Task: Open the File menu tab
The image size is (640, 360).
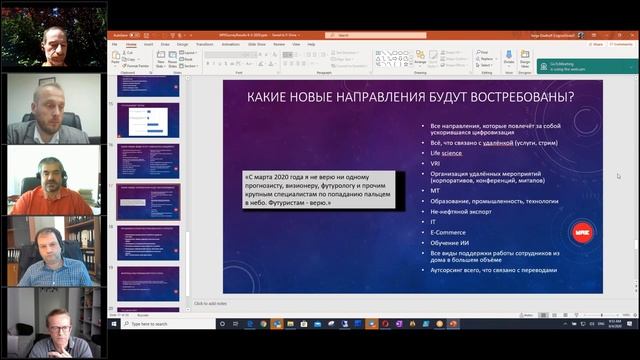Action: click(115, 44)
